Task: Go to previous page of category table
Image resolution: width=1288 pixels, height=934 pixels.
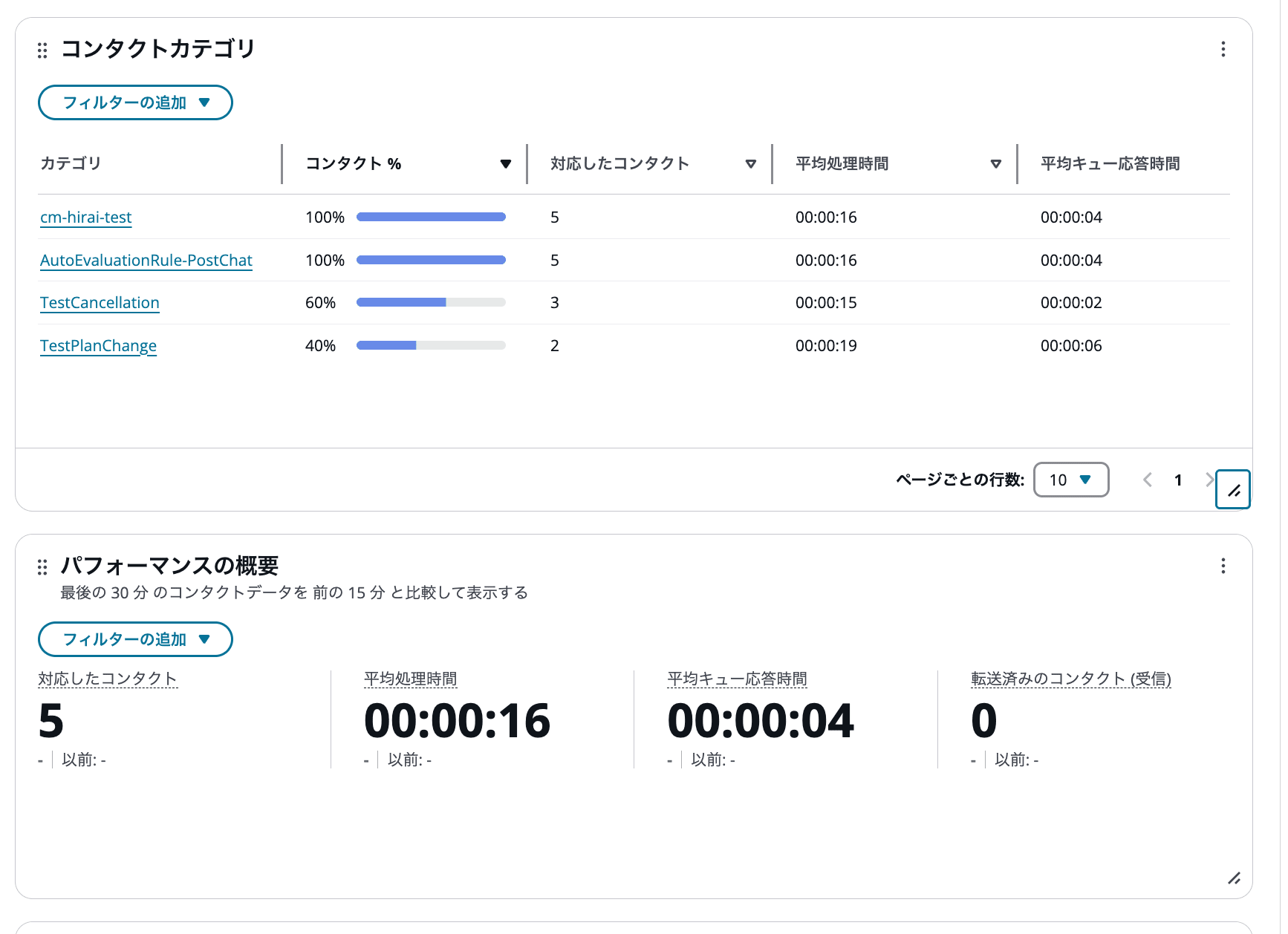Action: [x=1148, y=480]
